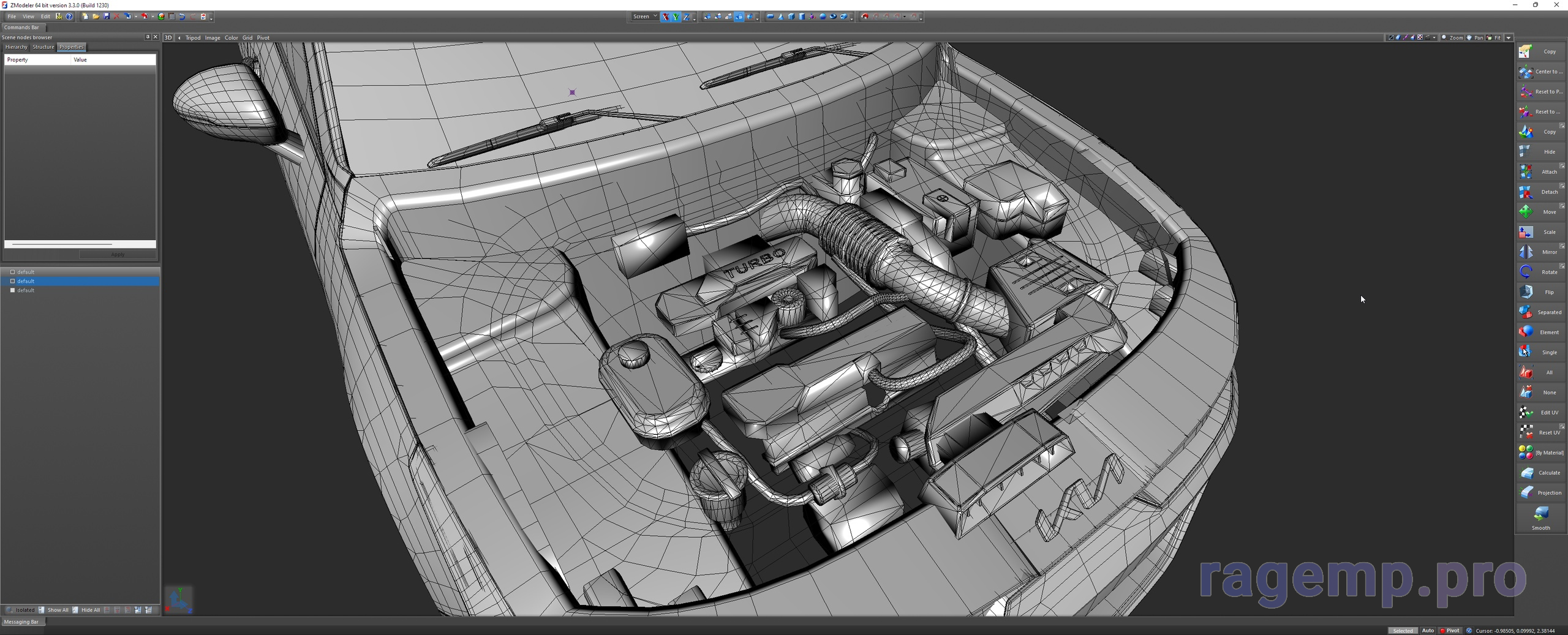Toggle visibility checkbox of highlighted default node
Image resolution: width=1568 pixels, height=635 pixels.
pyautogui.click(x=12, y=281)
